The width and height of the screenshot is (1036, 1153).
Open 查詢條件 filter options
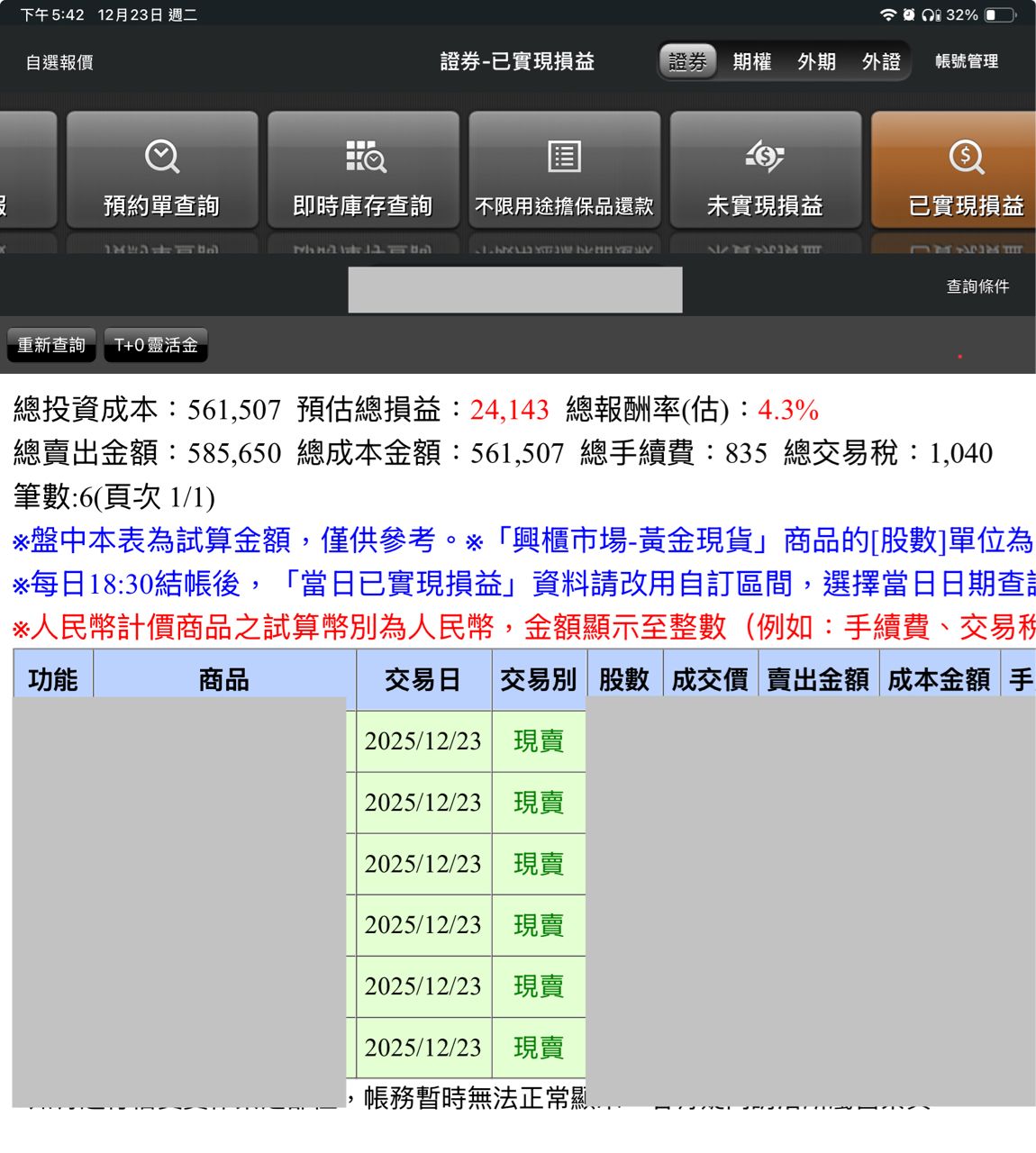pyautogui.click(x=977, y=286)
